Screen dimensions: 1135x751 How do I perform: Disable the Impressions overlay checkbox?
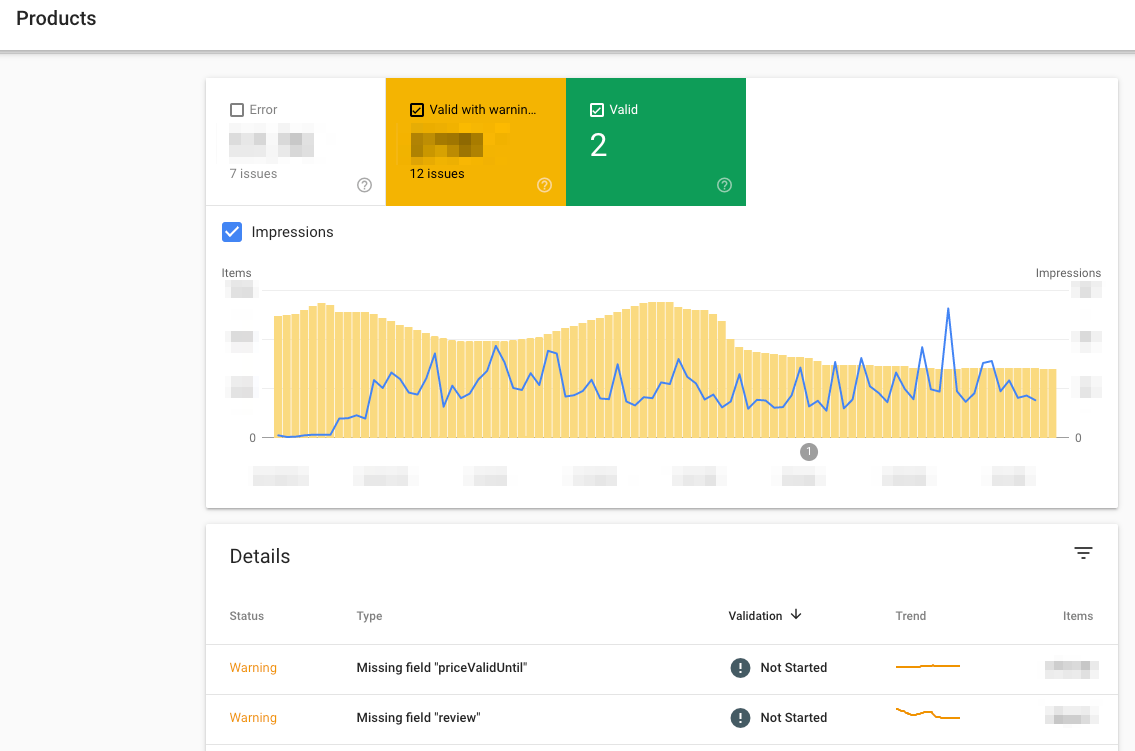click(x=232, y=232)
